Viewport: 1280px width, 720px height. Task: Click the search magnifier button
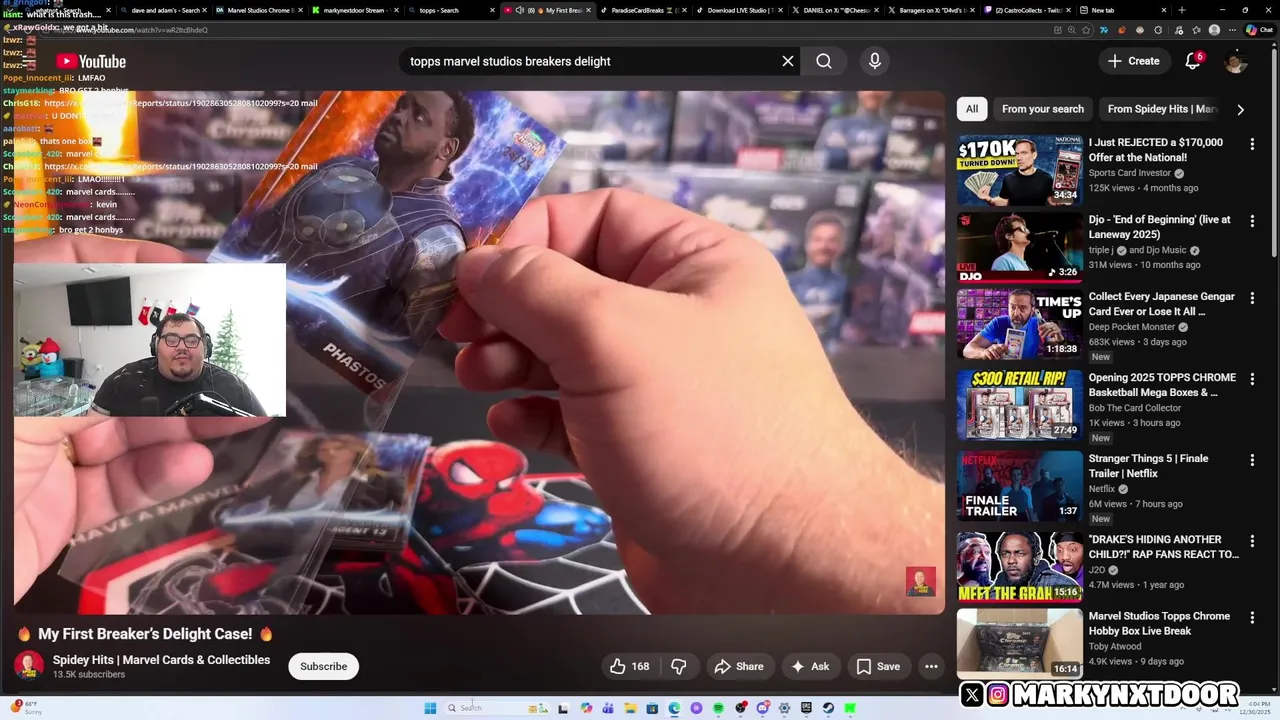click(824, 61)
